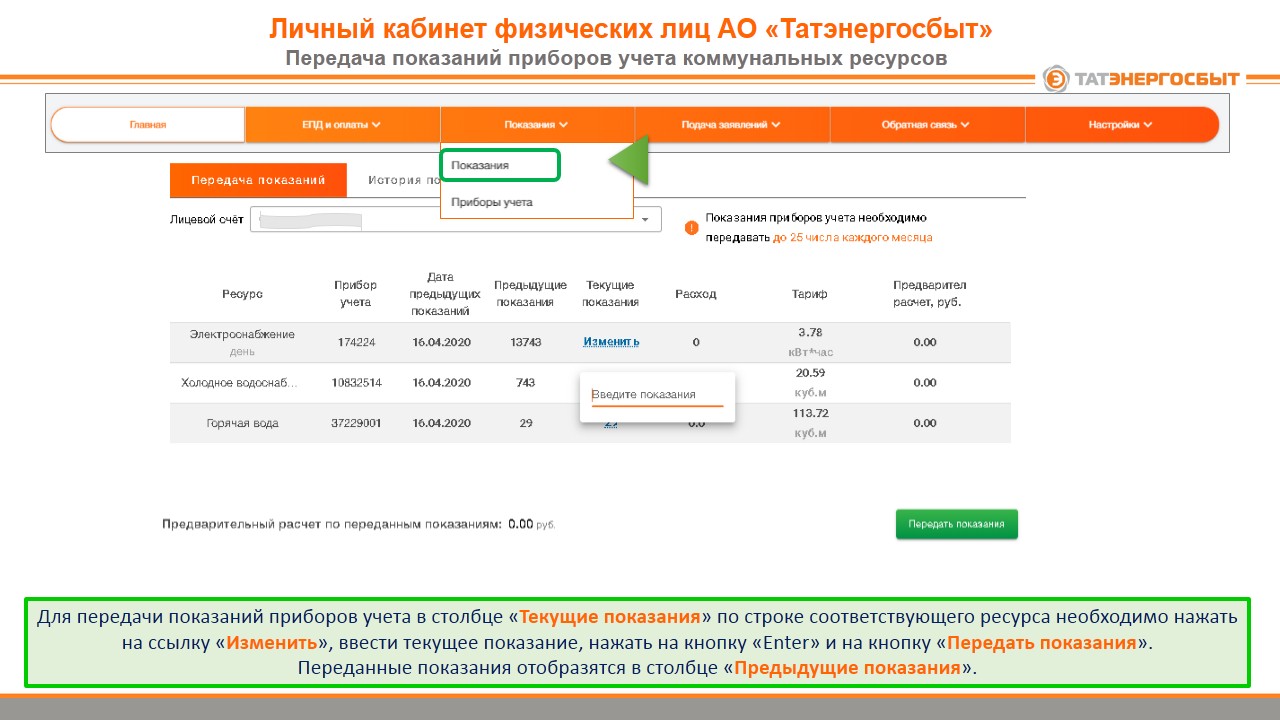This screenshot has height=720, width=1280.
Task: Switch to the Передача показаний tab
Action: point(258,181)
